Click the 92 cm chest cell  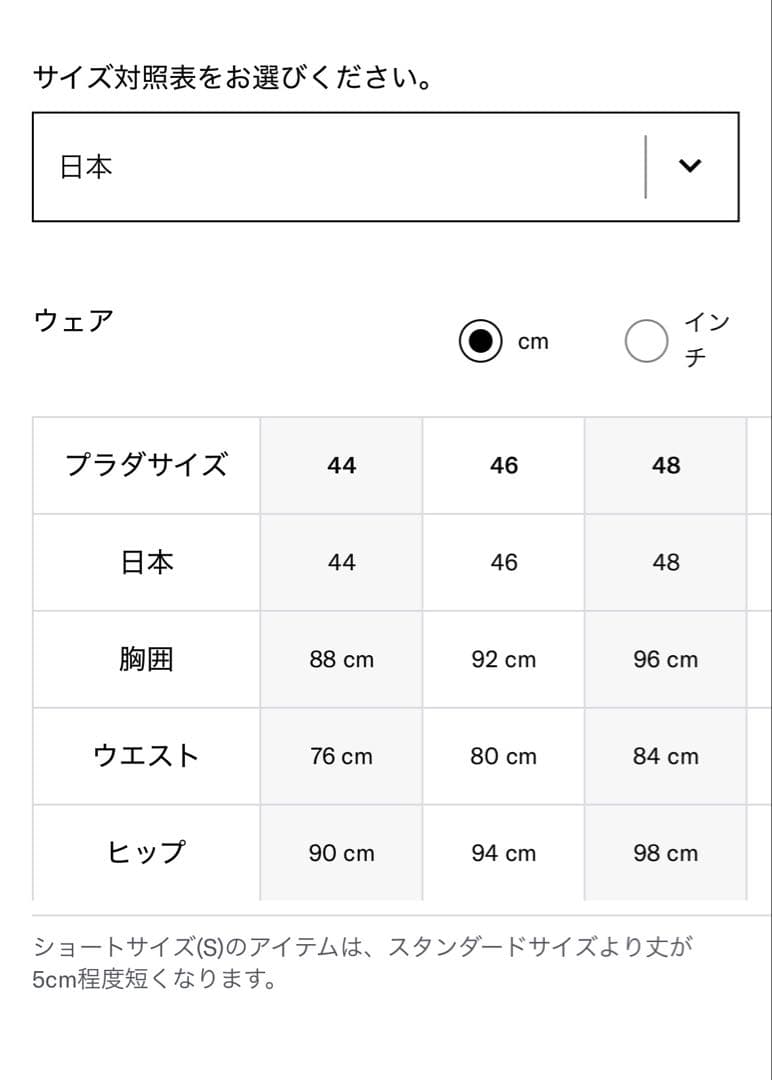(504, 660)
